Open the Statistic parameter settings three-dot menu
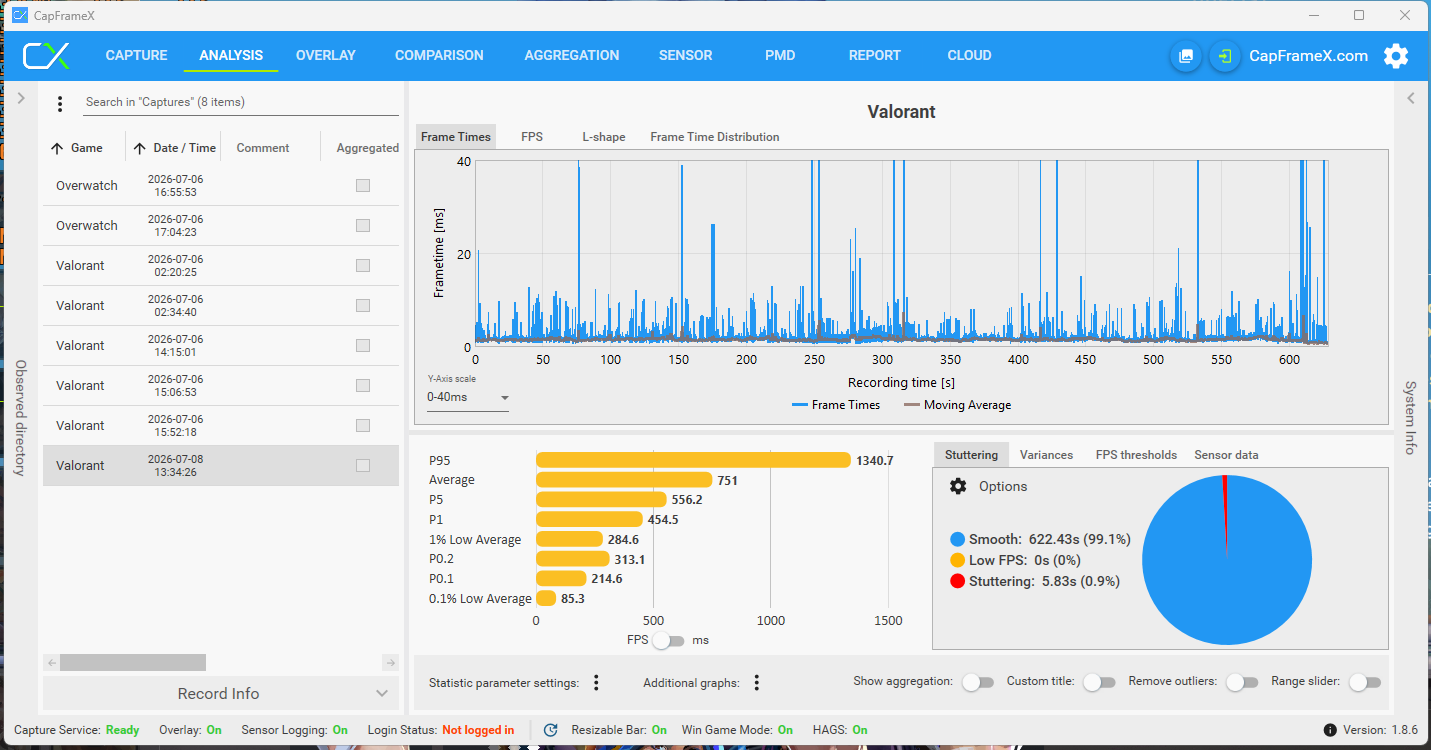Viewport: 1431px width, 750px height. pyautogui.click(x=596, y=683)
